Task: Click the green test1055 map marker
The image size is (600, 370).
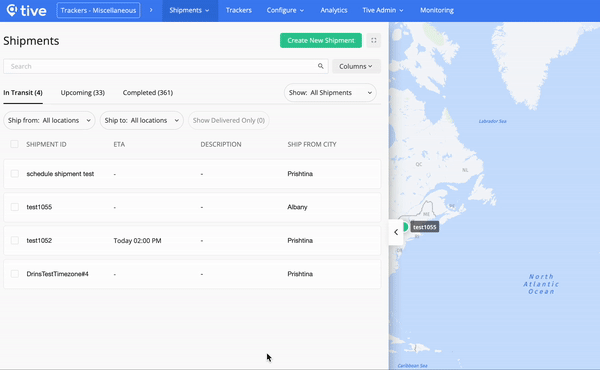Action: pyautogui.click(x=405, y=227)
